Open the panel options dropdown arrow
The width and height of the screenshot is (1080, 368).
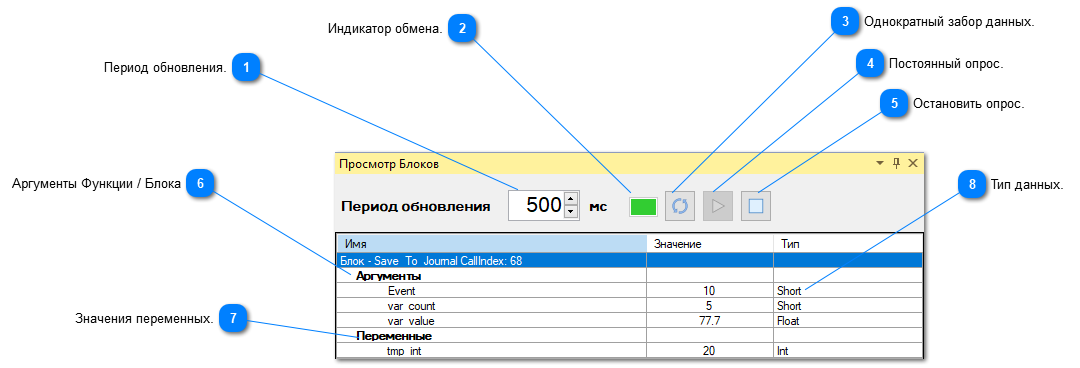pos(880,163)
